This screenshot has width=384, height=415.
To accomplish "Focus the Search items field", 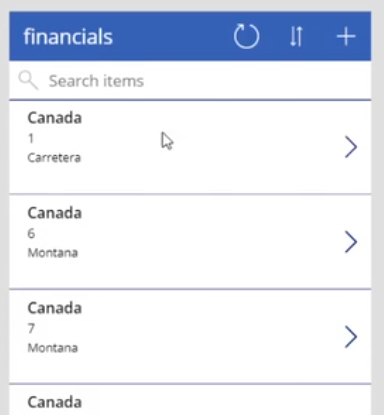I will coord(190,80).
